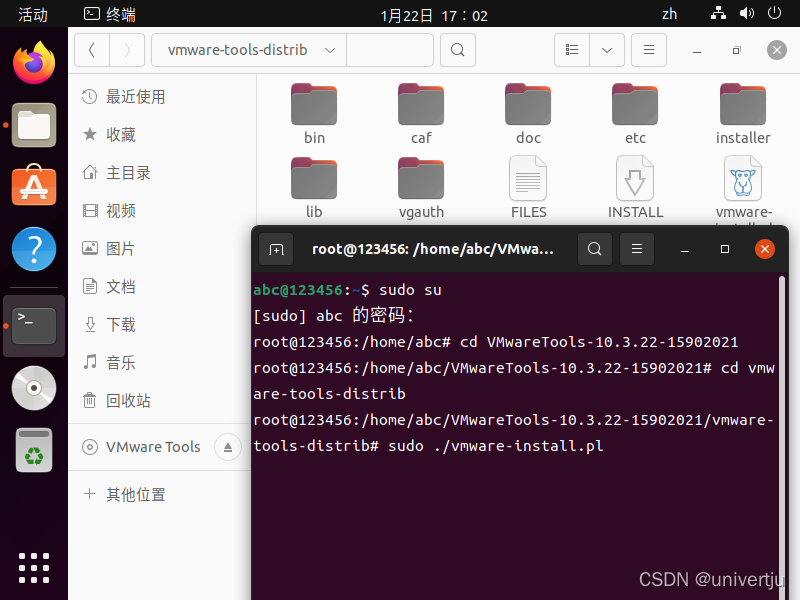Viewport: 800px width, 600px height.
Task: Open view options dropdown arrow
Action: click(607, 50)
